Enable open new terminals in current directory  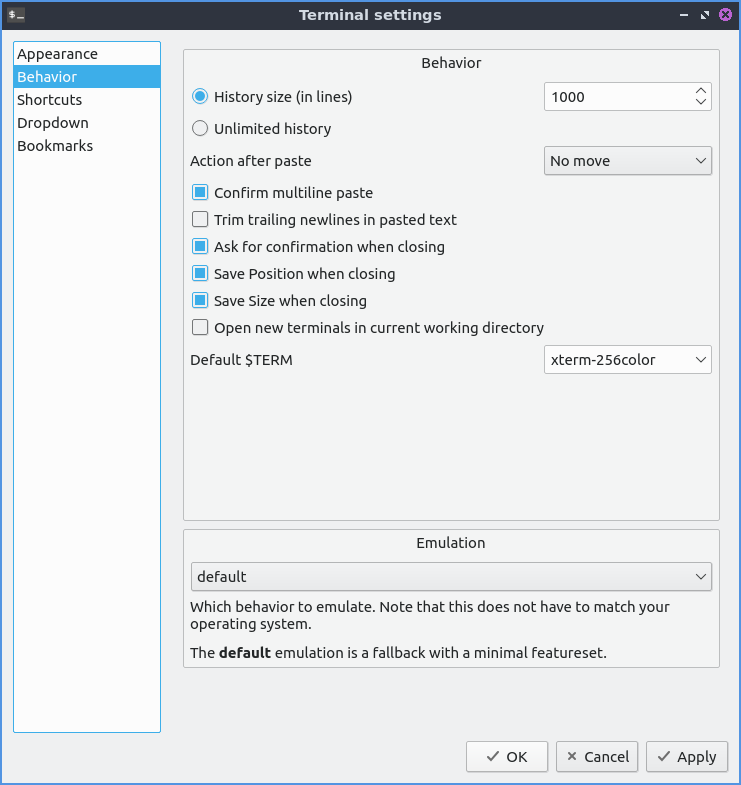(x=200, y=327)
